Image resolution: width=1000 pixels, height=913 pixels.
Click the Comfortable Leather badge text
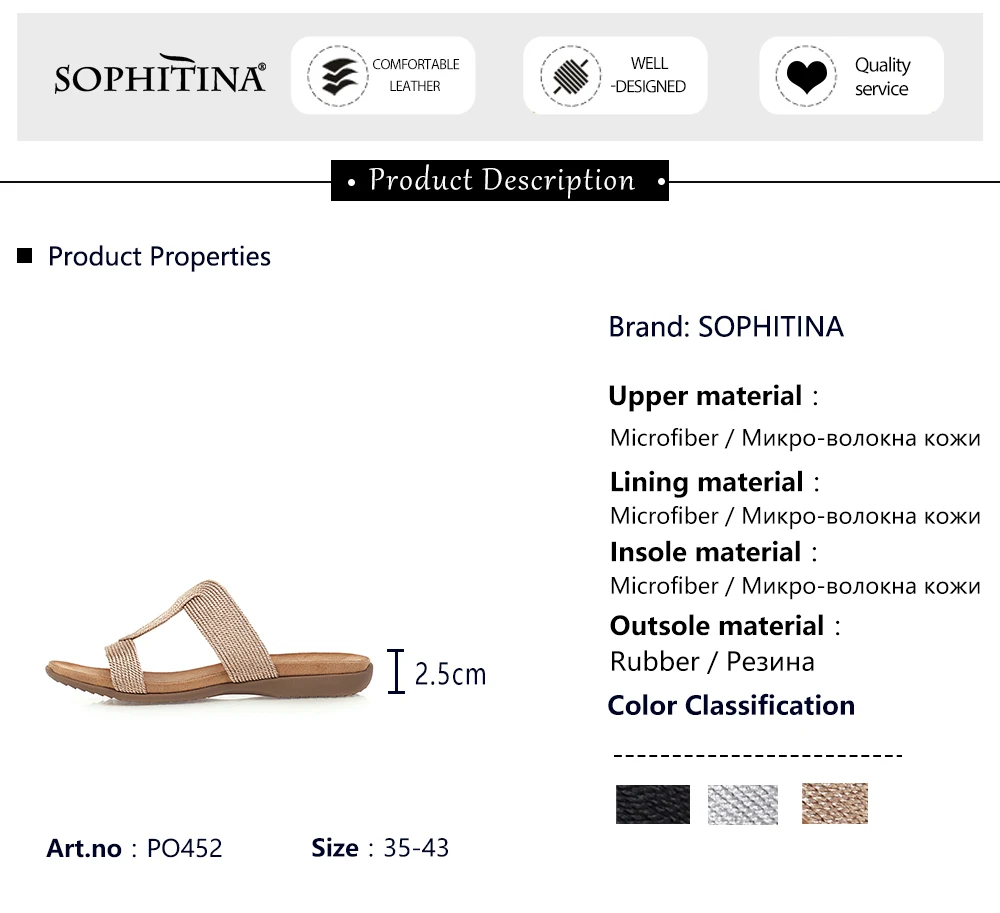(415, 75)
